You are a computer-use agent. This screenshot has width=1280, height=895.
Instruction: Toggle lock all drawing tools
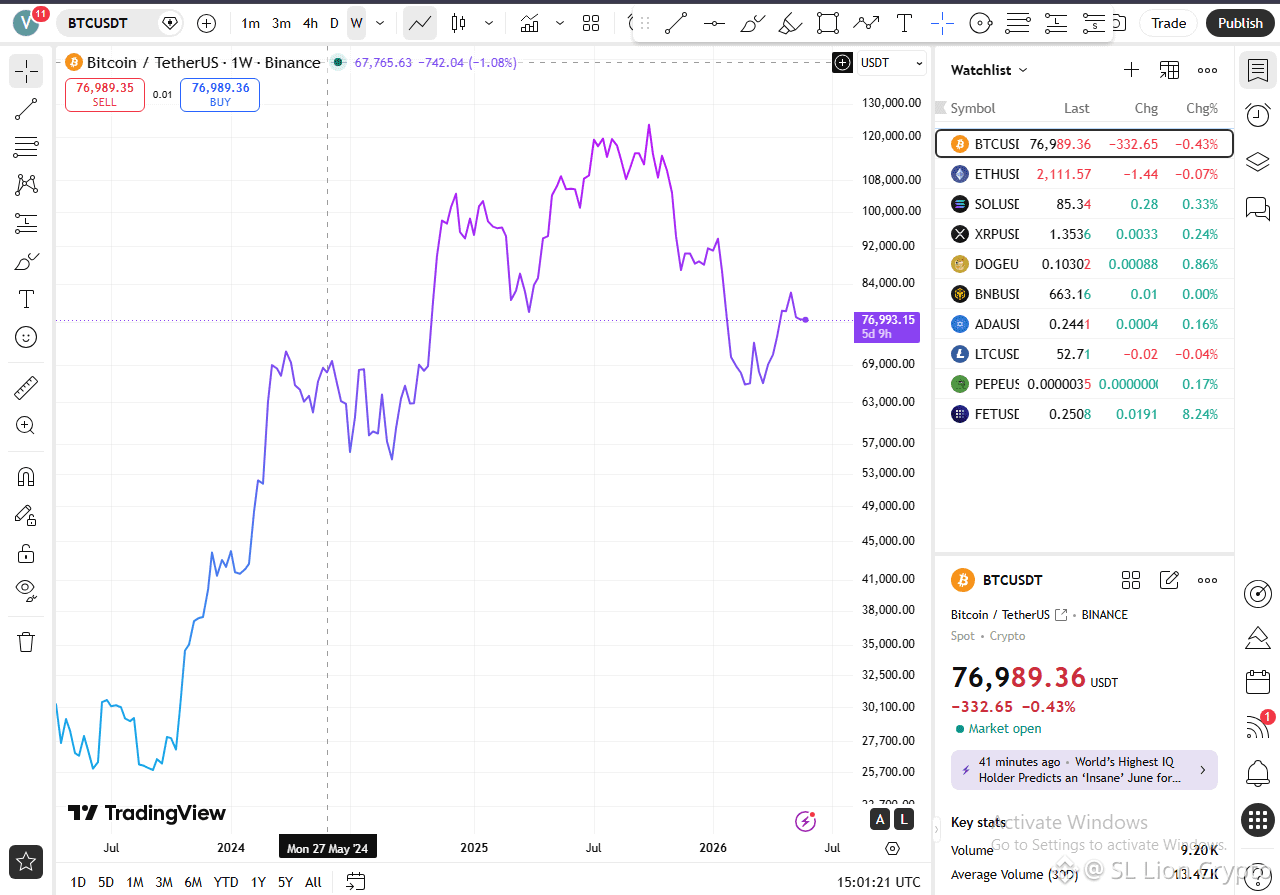[x=26, y=553]
